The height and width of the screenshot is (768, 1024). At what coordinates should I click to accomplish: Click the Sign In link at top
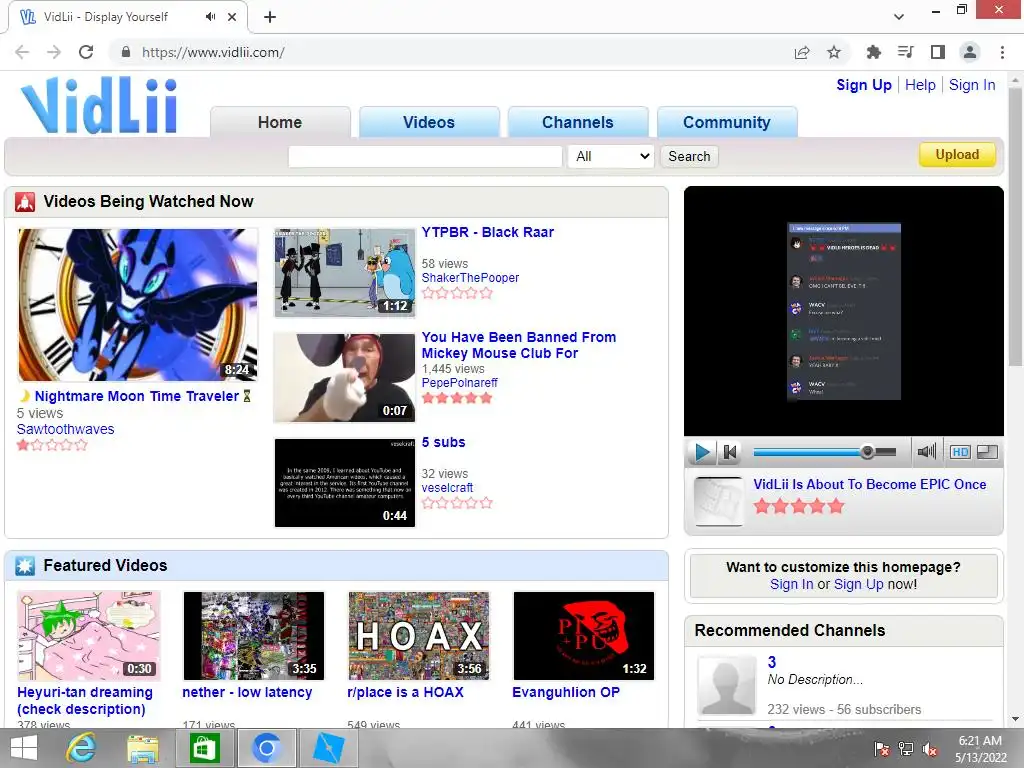pos(972,85)
